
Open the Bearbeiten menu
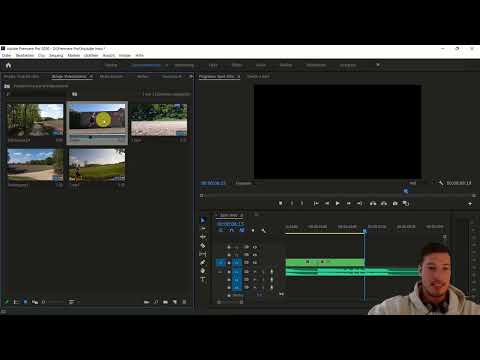25,55
